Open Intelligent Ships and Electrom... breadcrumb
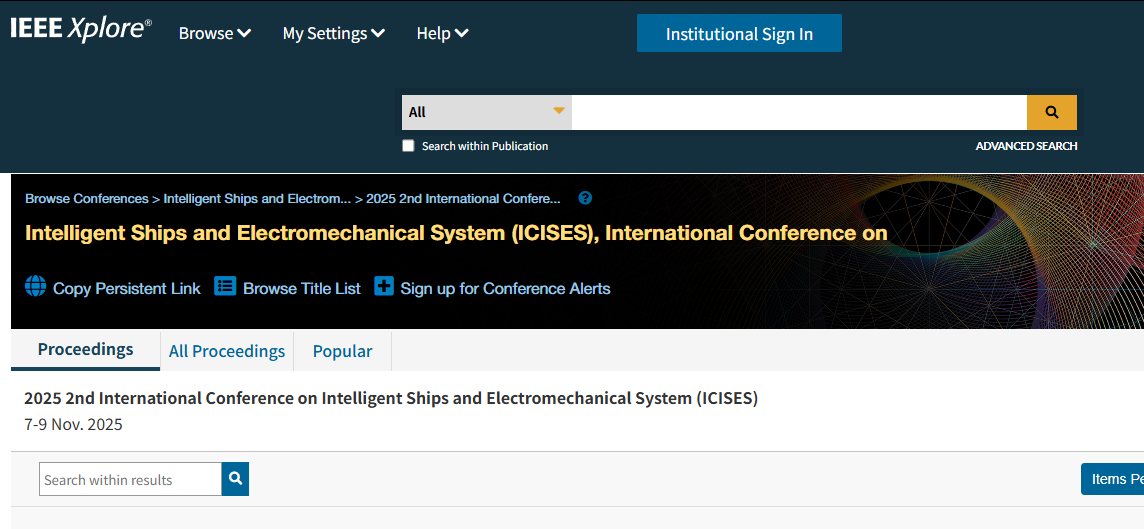 pos(257,198)
